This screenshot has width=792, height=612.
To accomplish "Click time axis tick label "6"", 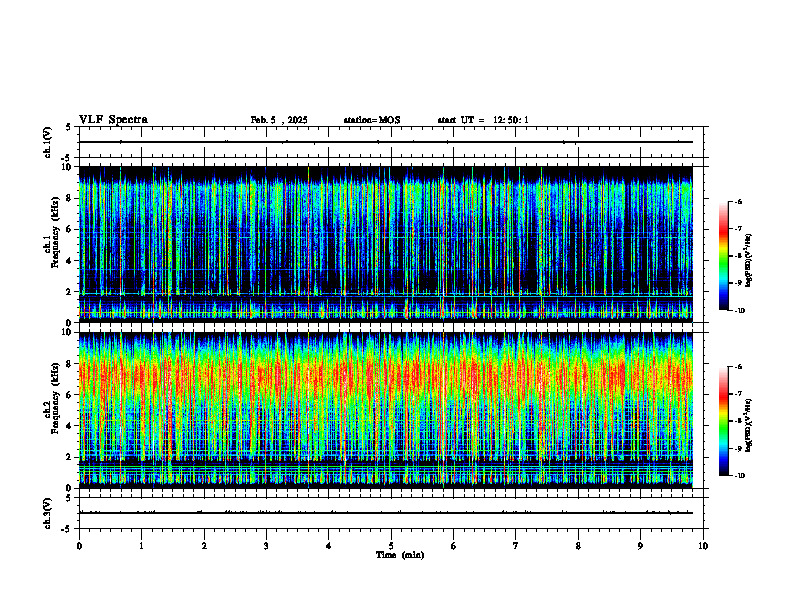I will [x=453, y=546].
